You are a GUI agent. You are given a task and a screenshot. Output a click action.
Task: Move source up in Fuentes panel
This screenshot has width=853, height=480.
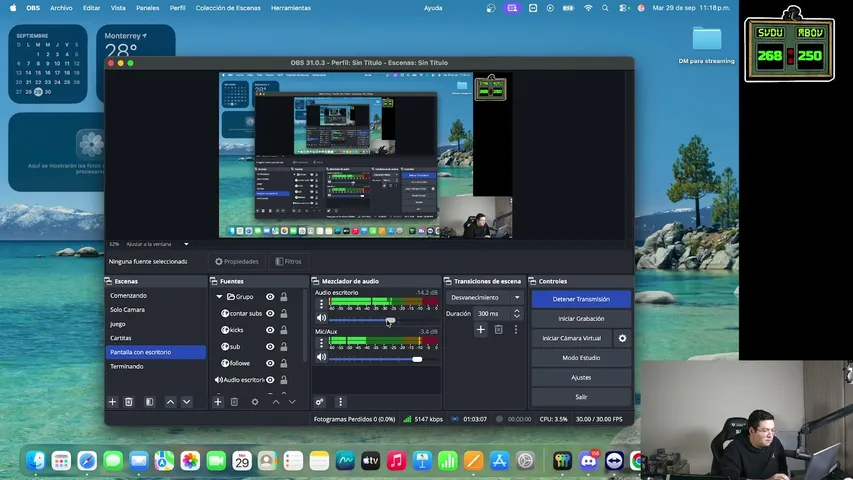click(276, 402)
